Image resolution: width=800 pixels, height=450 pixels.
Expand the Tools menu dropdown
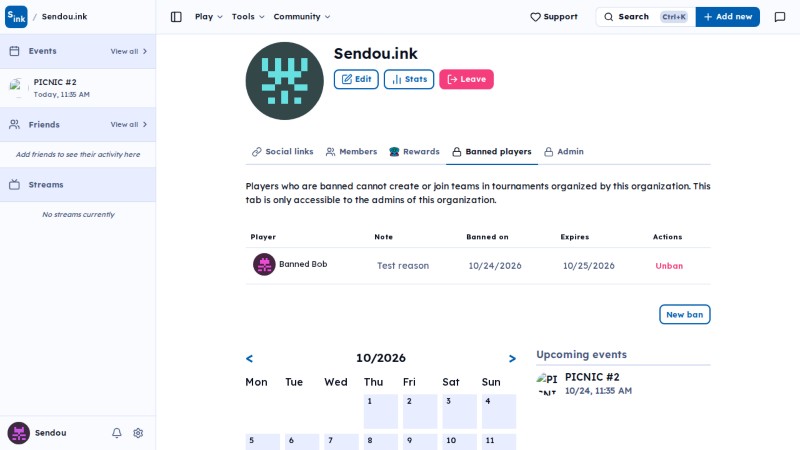248,17
